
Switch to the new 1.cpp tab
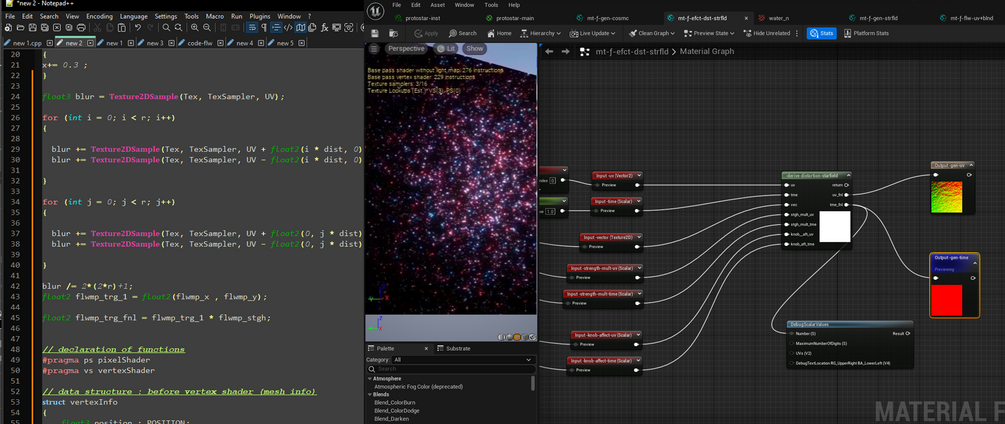pyautogui.click(x=27, y=43)
